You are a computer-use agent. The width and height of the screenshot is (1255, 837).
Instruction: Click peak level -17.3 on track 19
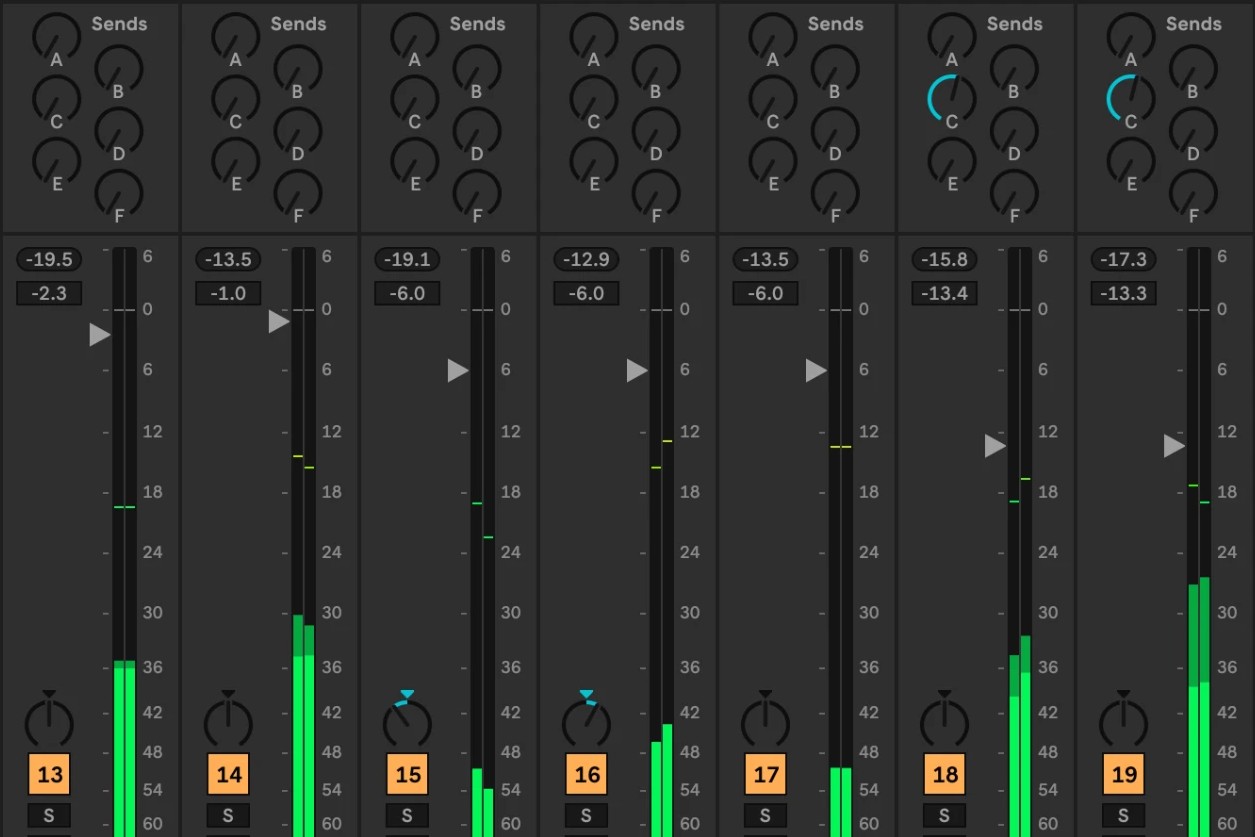coord(1123,260)
